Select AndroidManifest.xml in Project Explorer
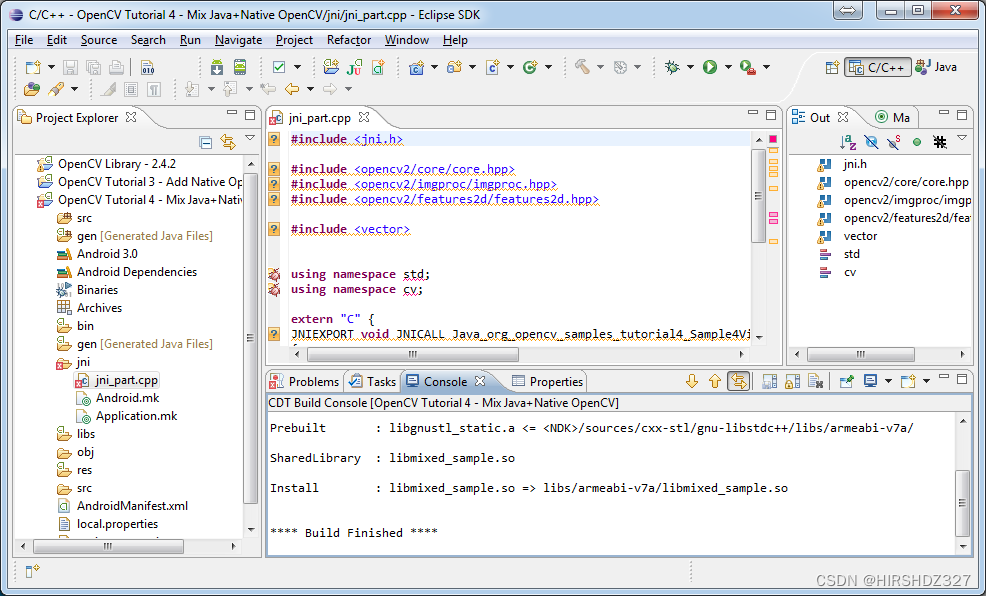The image size is (986, 596). [x=132, y=506]
